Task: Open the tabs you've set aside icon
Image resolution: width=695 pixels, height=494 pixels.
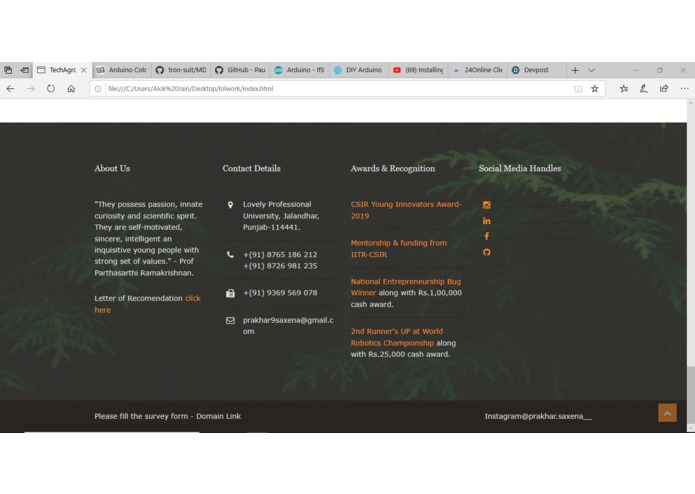Action: pos(8,70)
